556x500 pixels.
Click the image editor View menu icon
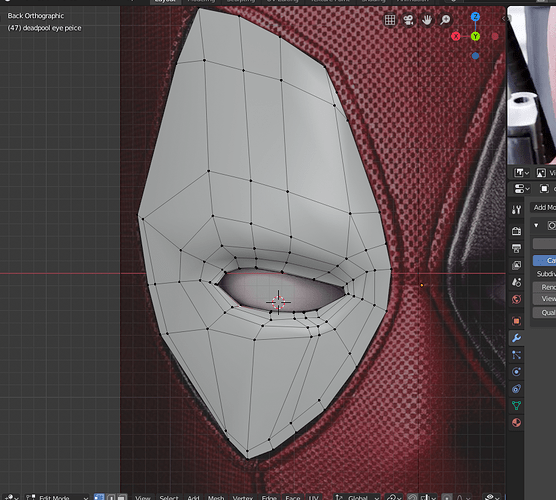541,173
